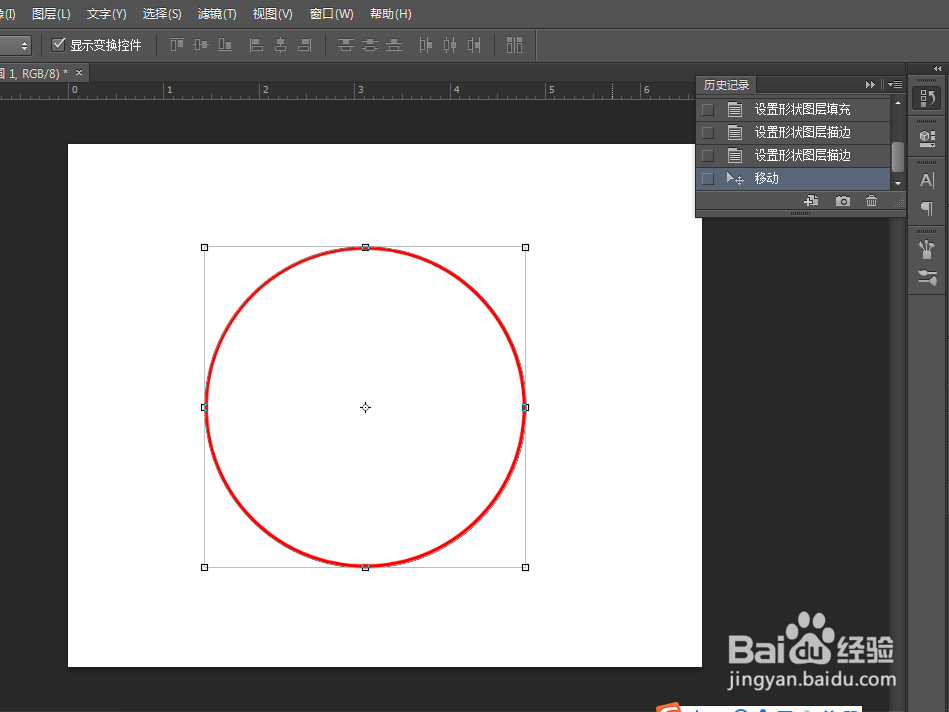The image size is (949, 712).
Task: Open the 滤镜(T) menu
Action: [217, 13]
